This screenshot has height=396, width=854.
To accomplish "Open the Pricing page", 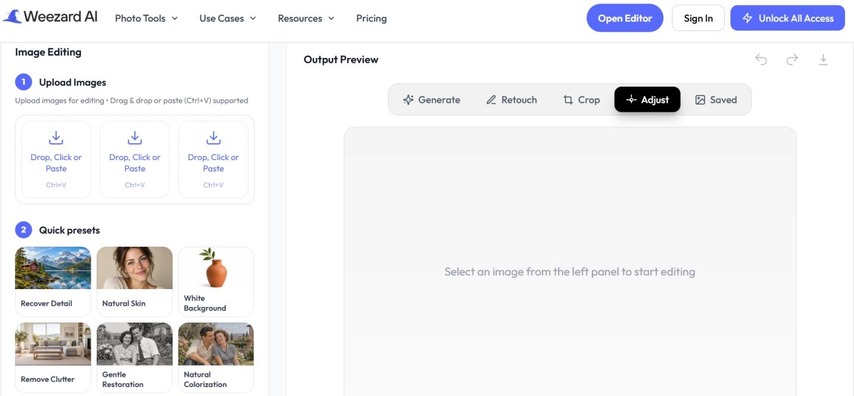I will [371, 18].
